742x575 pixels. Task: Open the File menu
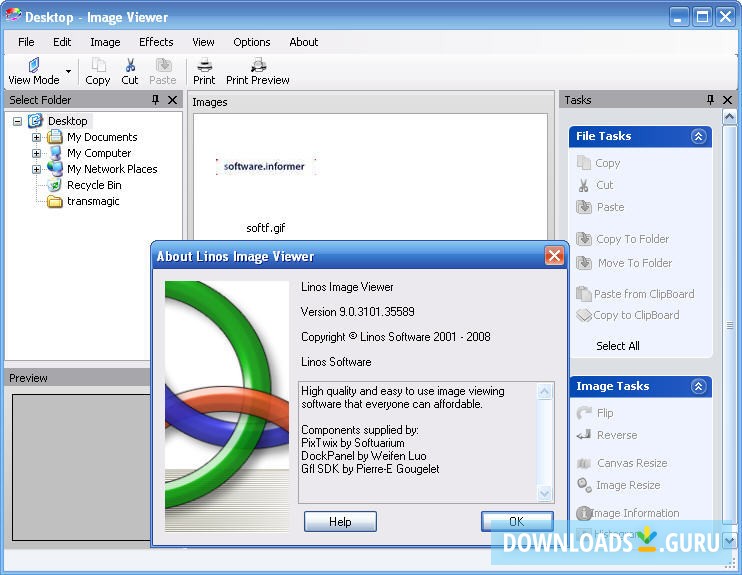26,42
